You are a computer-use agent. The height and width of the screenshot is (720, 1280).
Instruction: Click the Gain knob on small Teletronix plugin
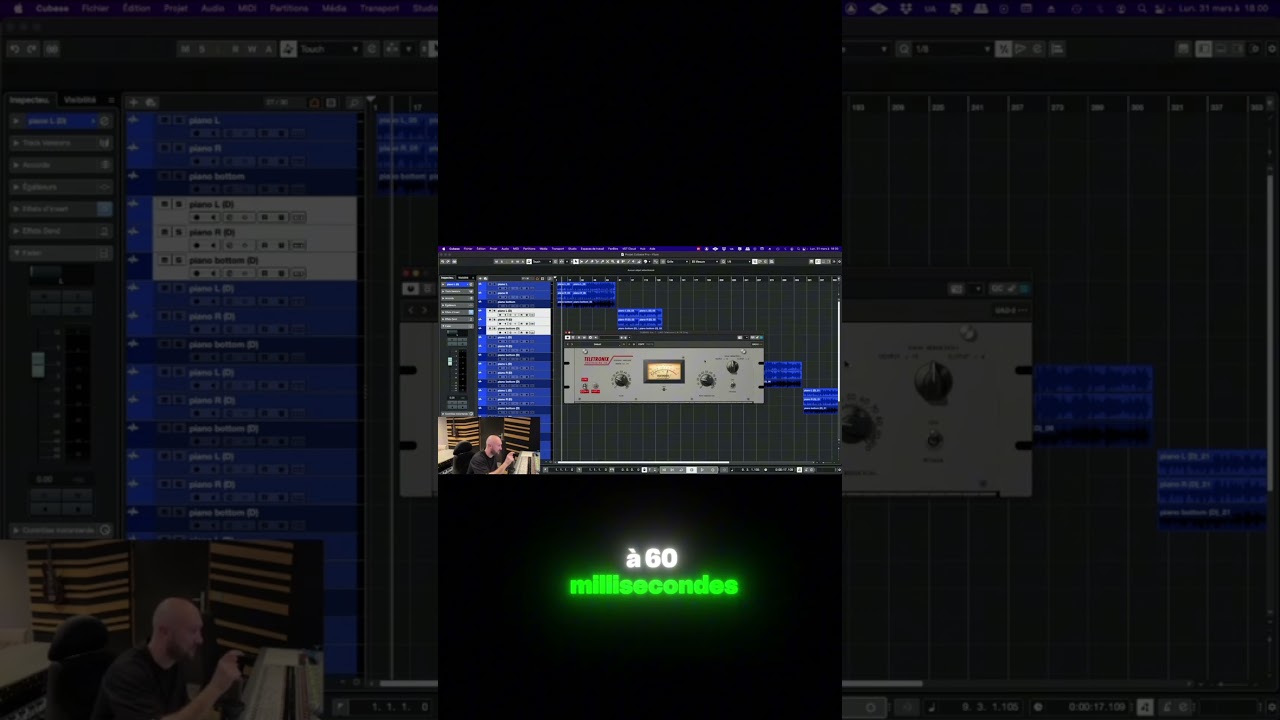[x=621, y=378]
